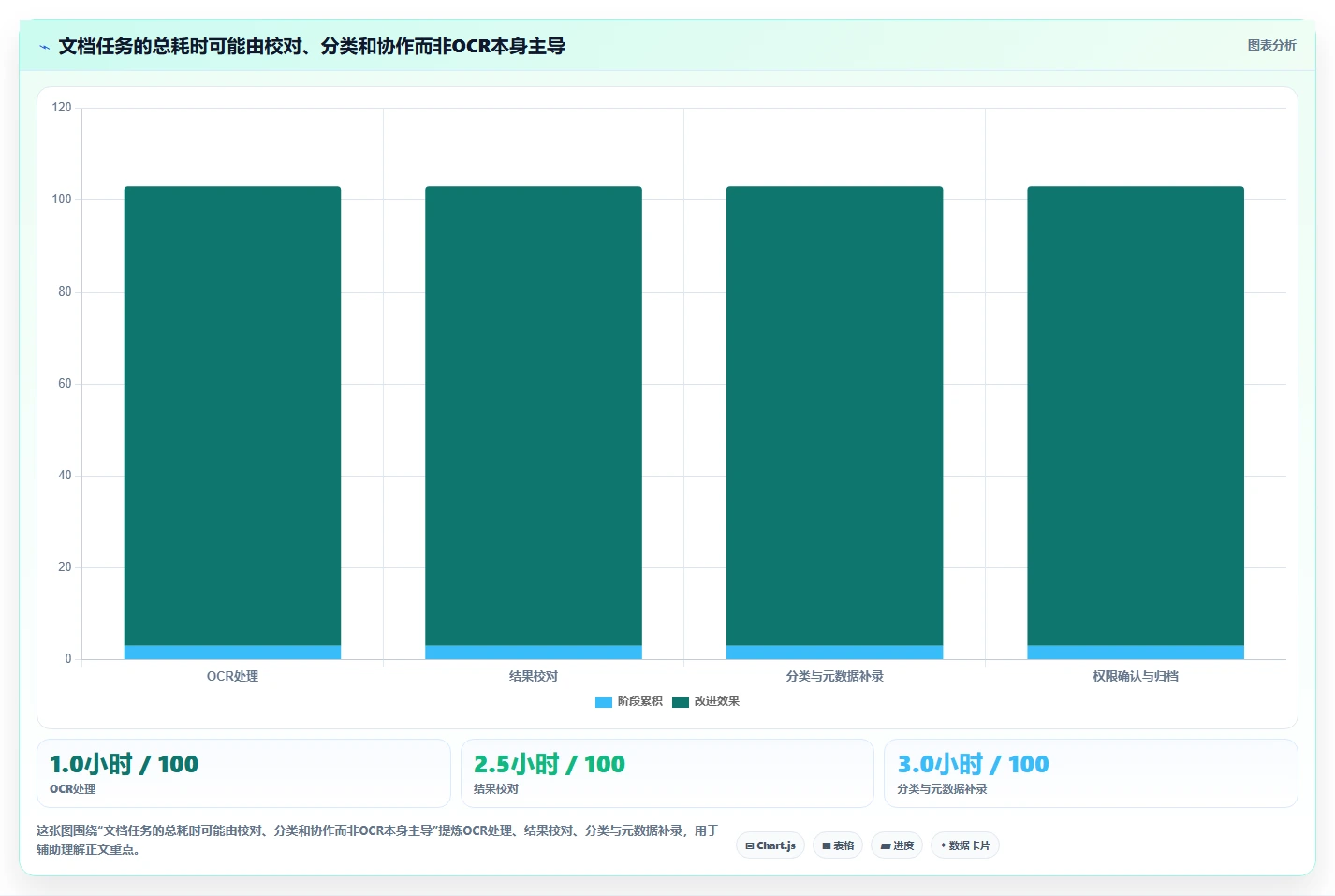The height and width of the screenshot is (896, 1335).
Task: Click the 权限确认与归档 axis label
Action: (x=1136, y=676)
